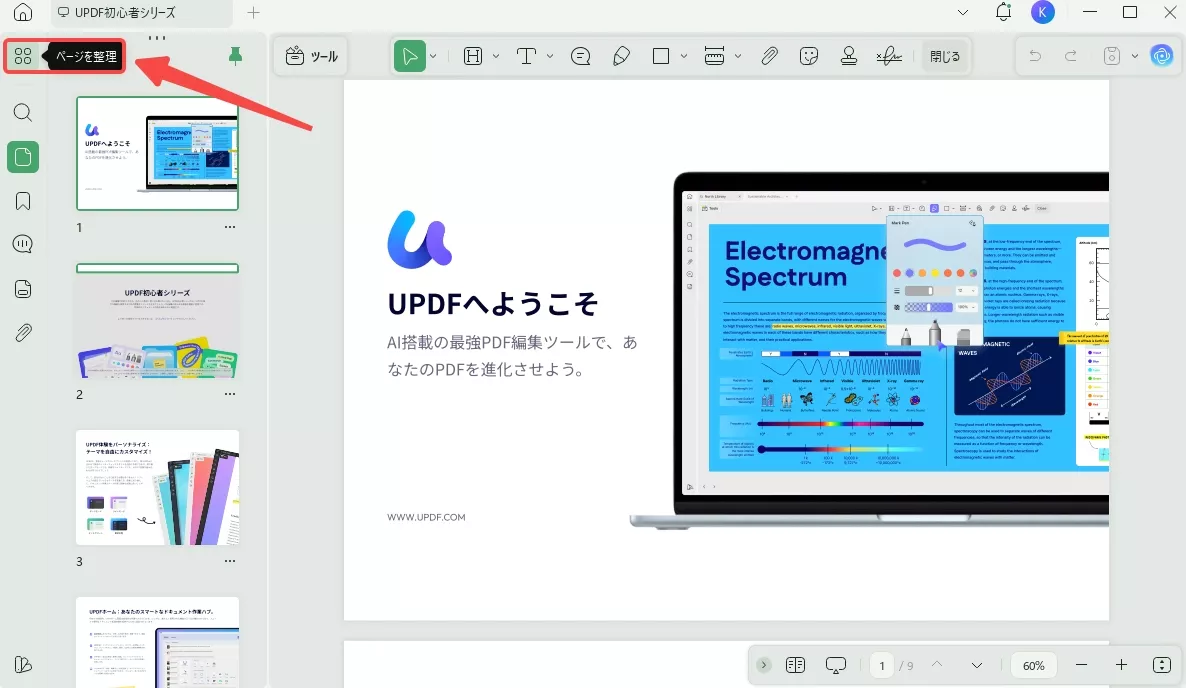The width and height of the screenshot is (1186, 688).
Task: Open the Attachments paperclip icon
Action: pos(22,332)
